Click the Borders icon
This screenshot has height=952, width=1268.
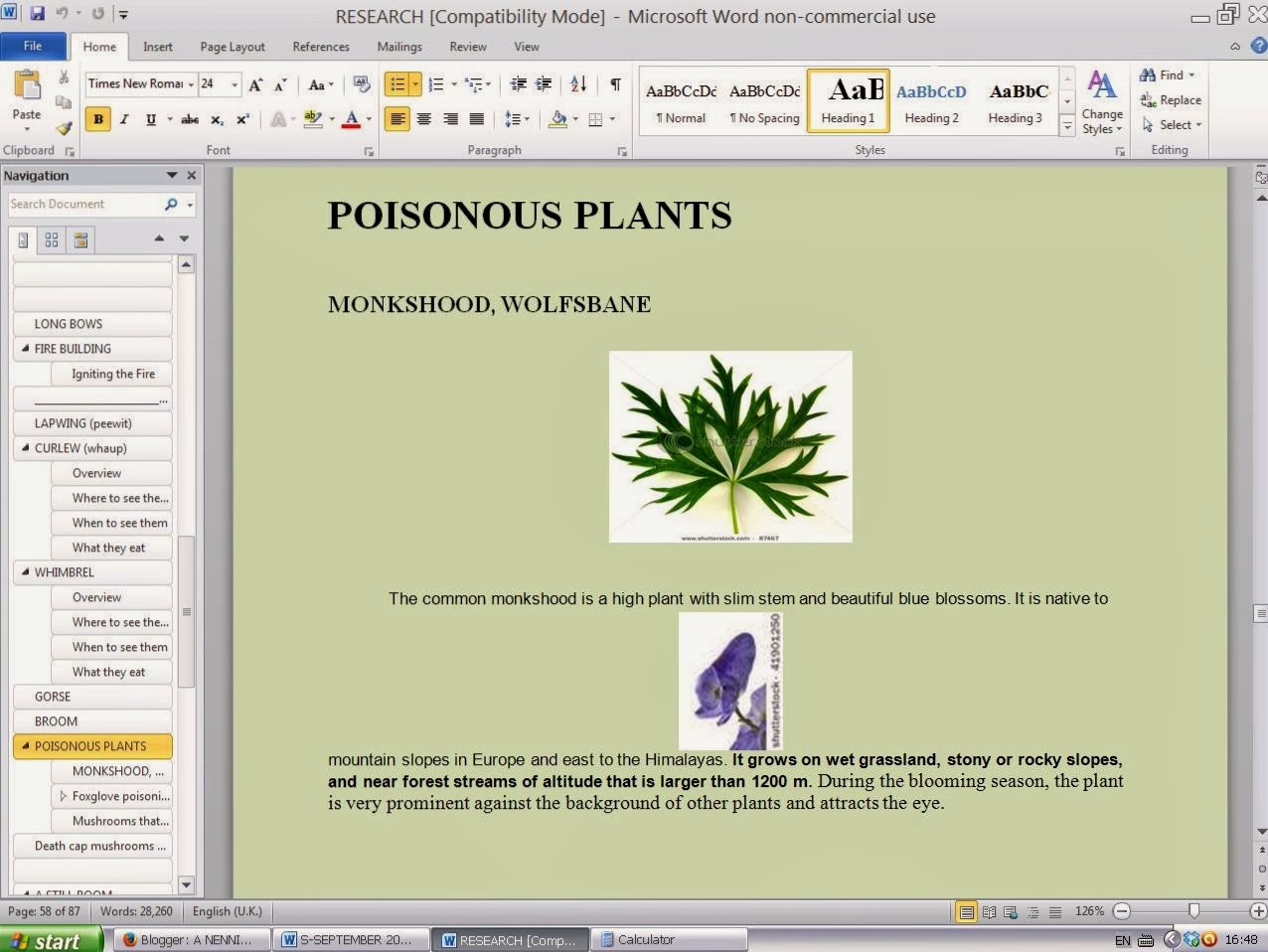click(x=595, y=119)
